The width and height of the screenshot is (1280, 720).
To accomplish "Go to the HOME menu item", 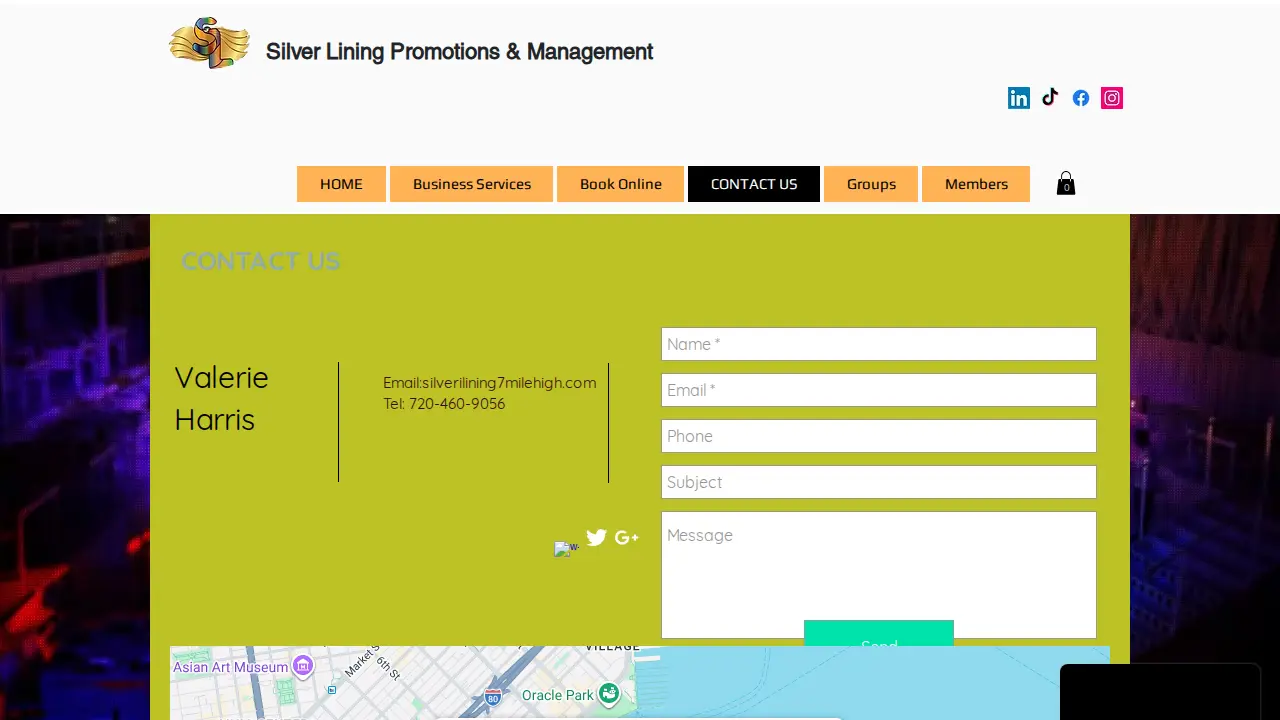I will 341,184.
